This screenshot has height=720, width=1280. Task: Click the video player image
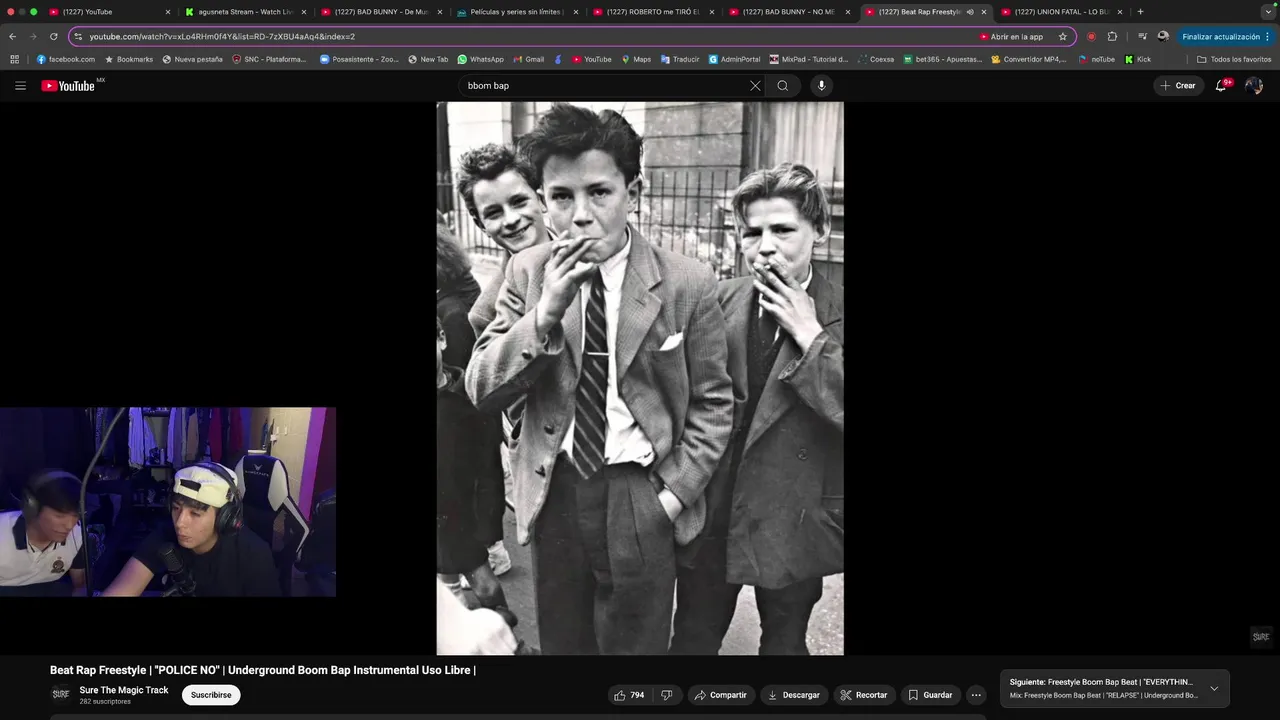click(640, 378)
